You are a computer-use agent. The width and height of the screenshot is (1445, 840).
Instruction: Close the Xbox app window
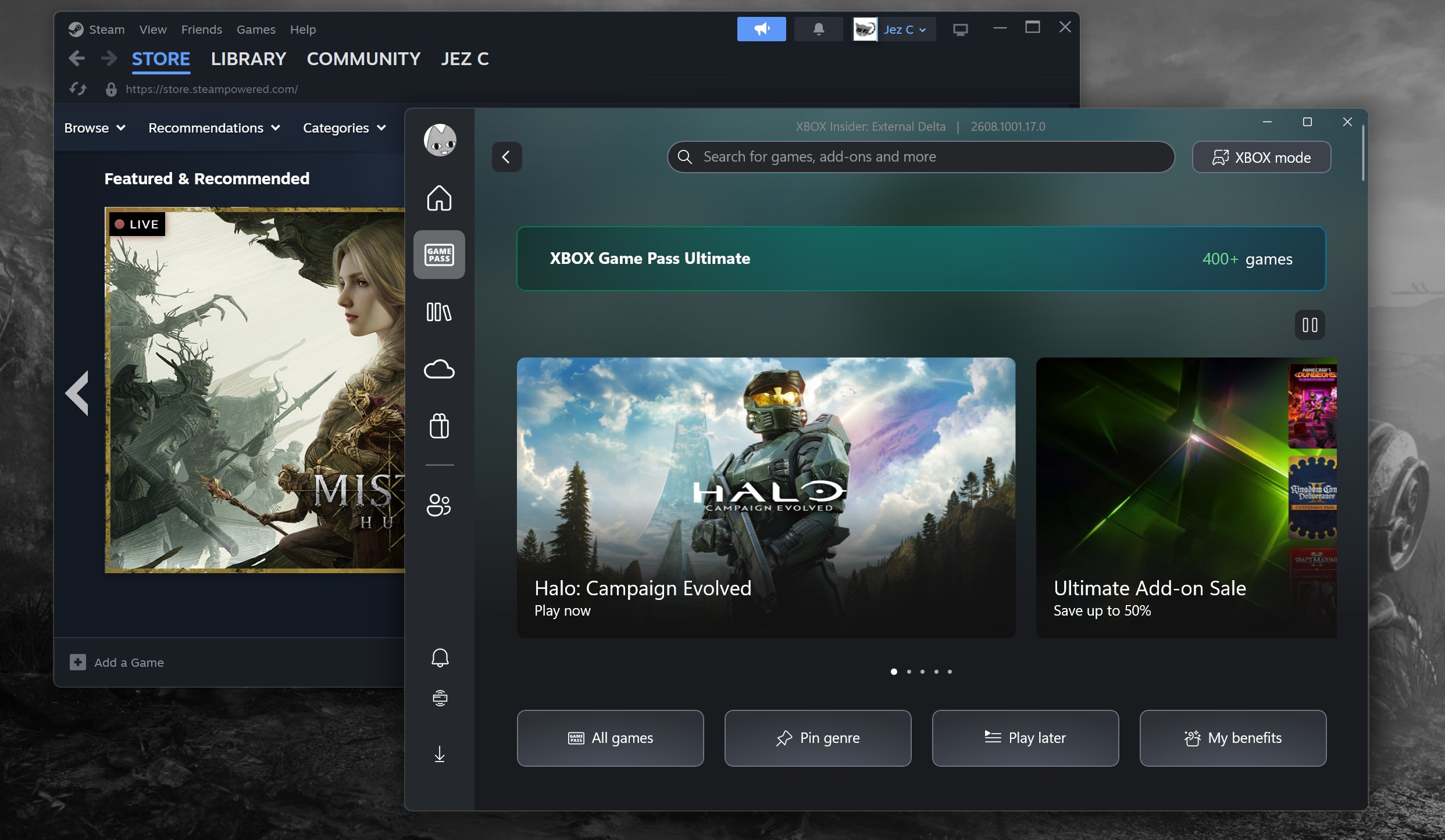tap(1347, 122)
